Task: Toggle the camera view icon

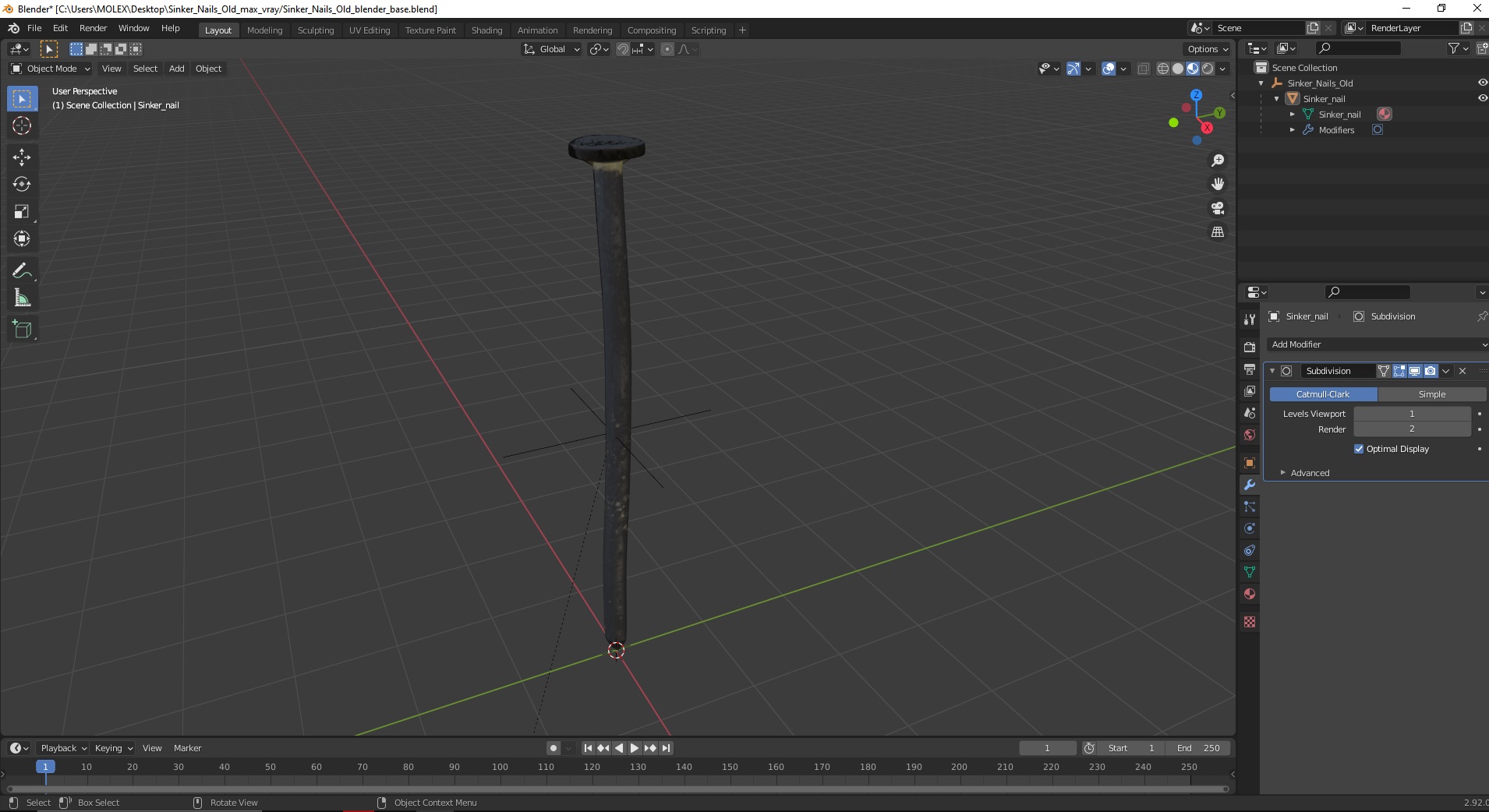Action: point(1217,208)
